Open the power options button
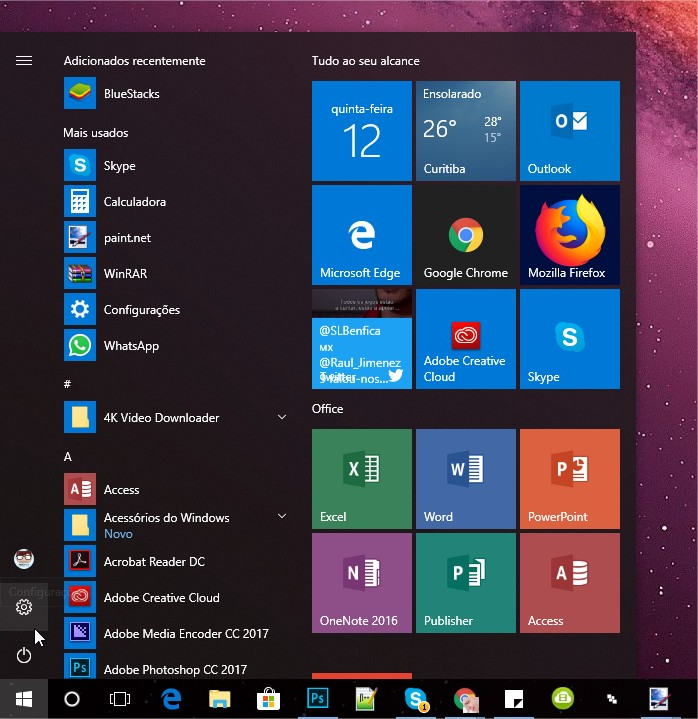 [24, 655]
